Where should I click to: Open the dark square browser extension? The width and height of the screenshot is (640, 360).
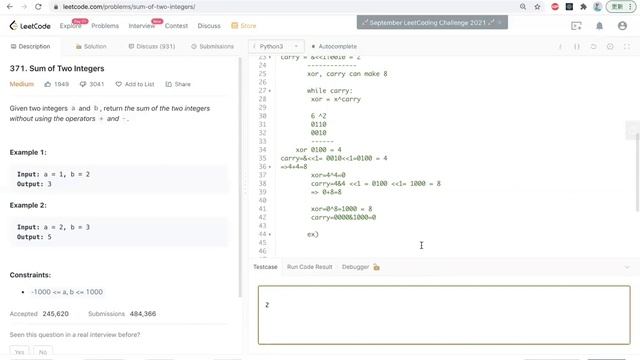point(569,7)
